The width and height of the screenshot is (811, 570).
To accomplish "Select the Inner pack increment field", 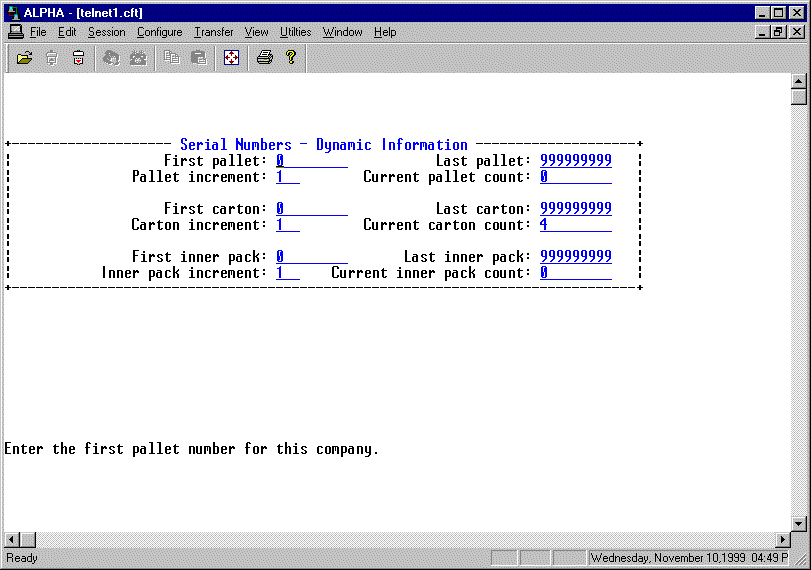I will [x=287, y=273].
